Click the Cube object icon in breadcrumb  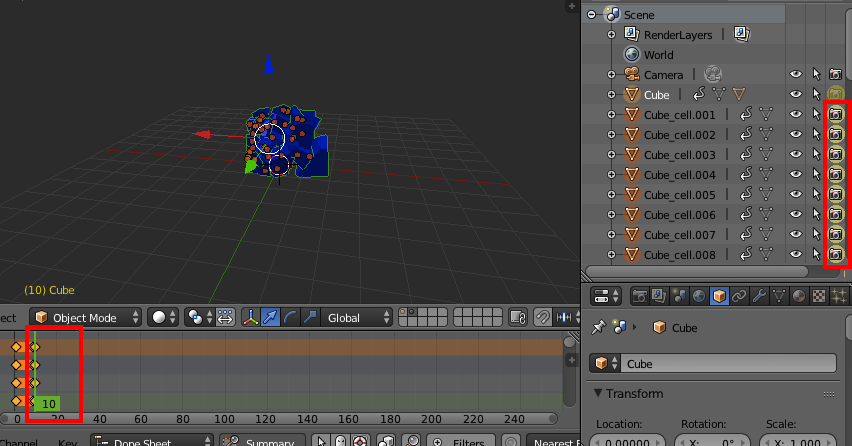click(x=659, y=327)
